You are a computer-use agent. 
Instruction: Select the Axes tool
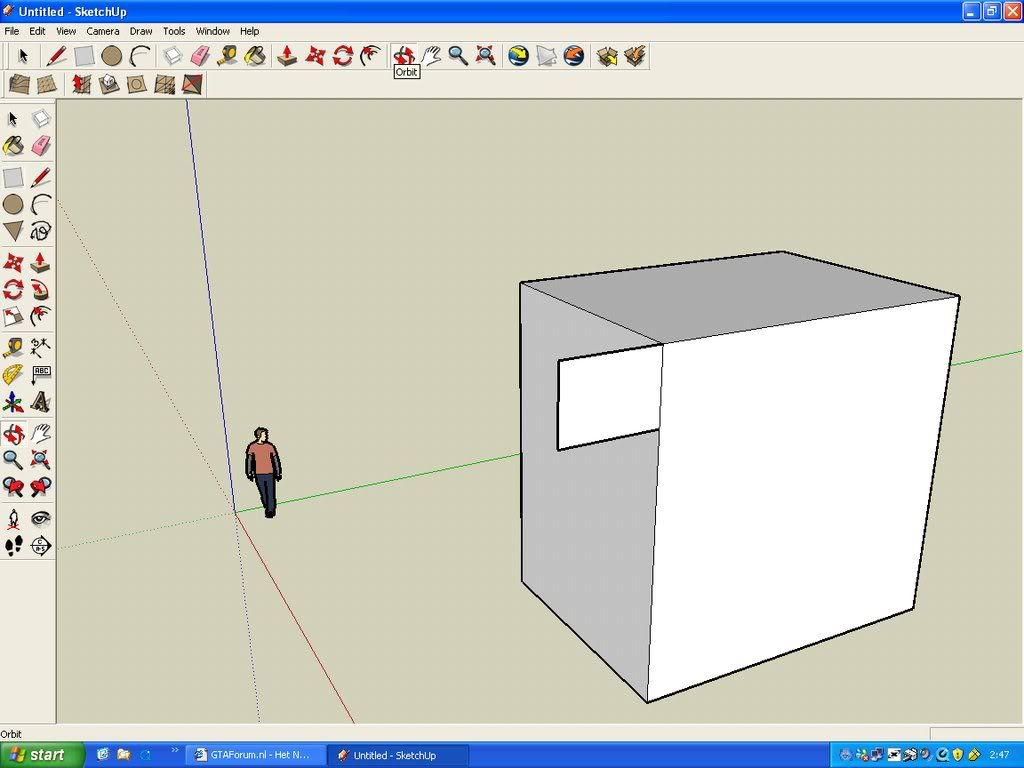13,402
